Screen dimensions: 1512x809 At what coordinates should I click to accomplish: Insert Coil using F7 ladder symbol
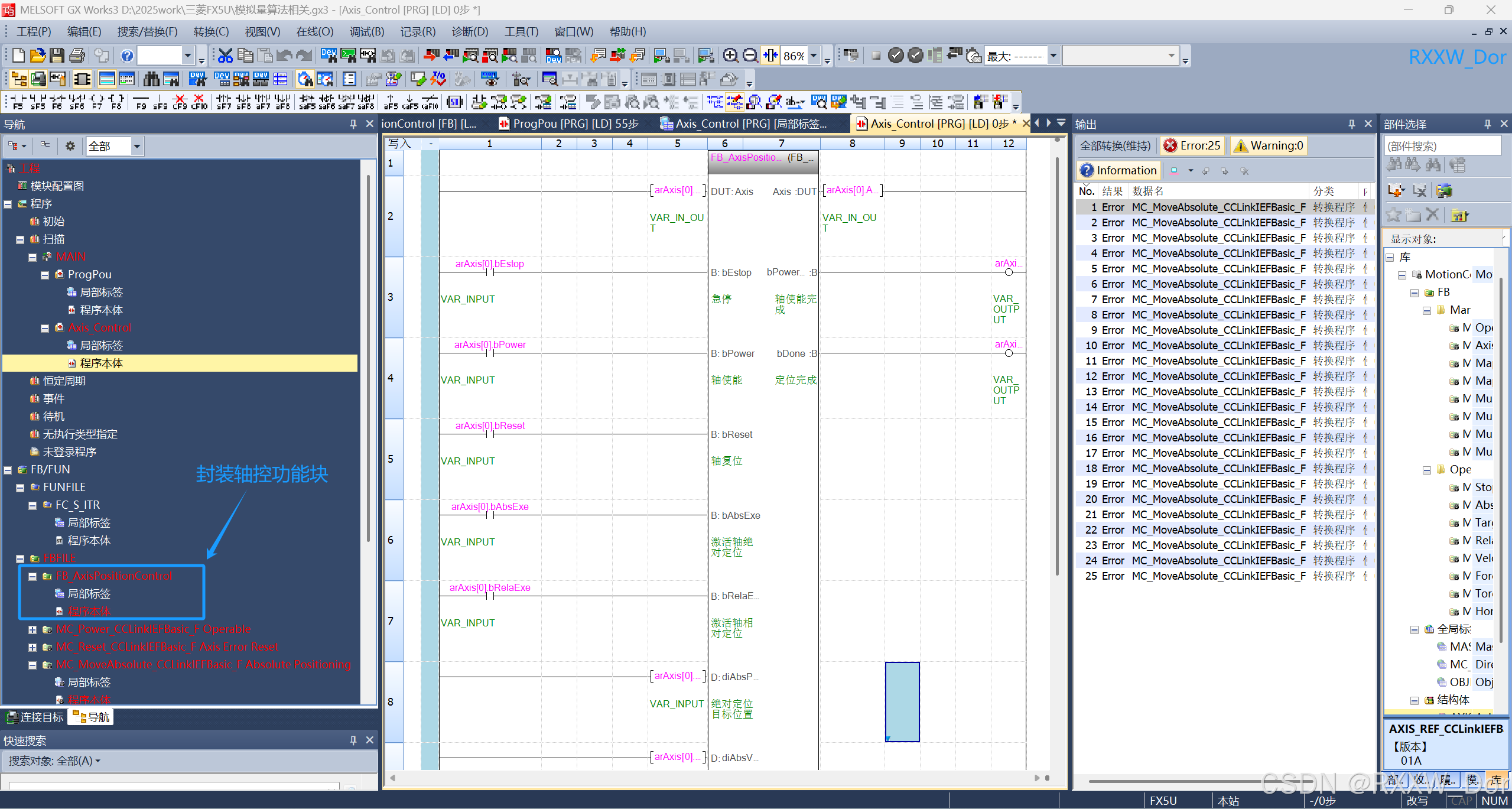(97, 102)
